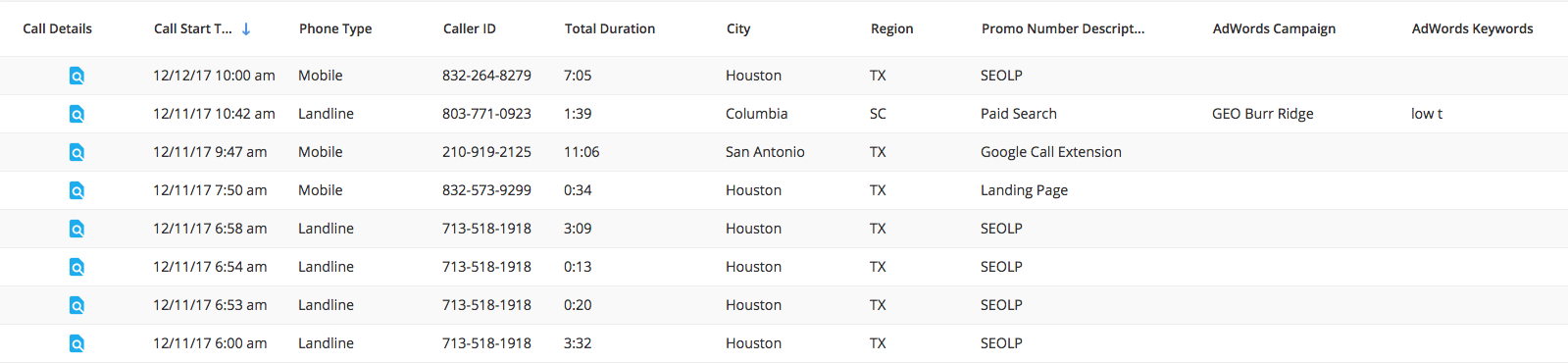The height and width of the screenshot is (363, 1568).
Task: Toggle sort arrow next to Call Start Time
Action: tap(246, 29)
